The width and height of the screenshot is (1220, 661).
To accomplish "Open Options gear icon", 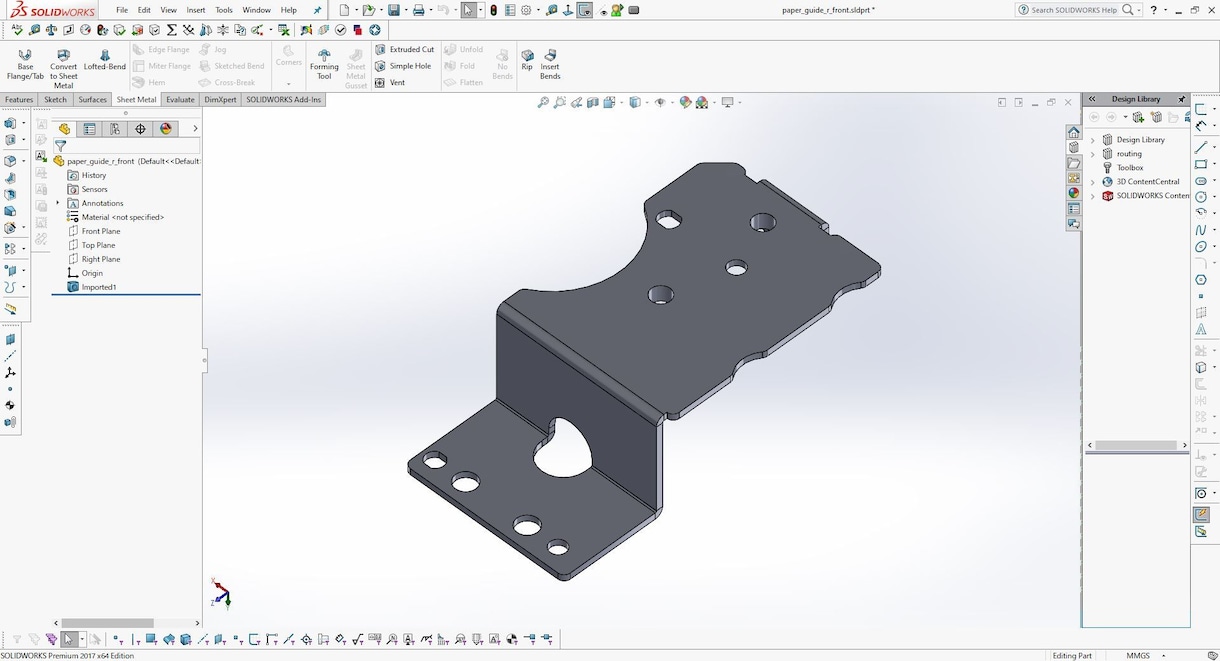I will pyautogui.click(x=526, y=10).
